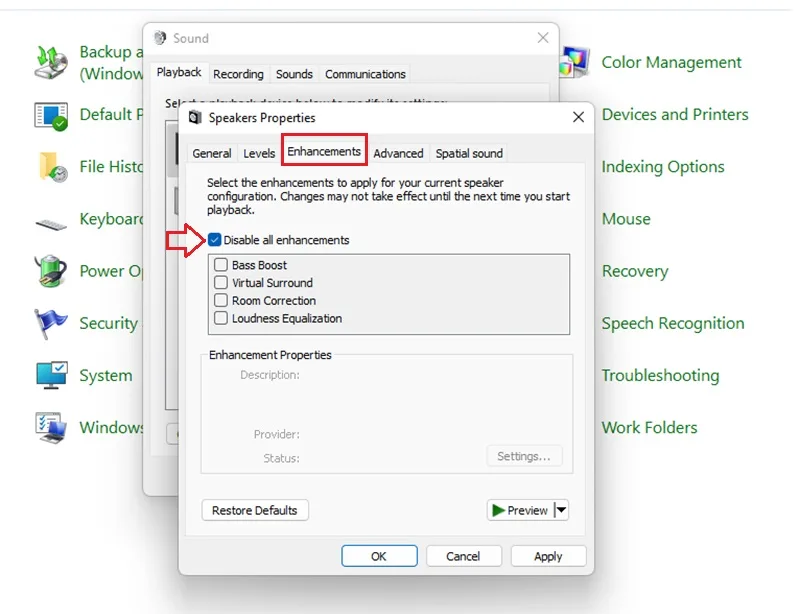Select the Enhancements tab

click(x=324, y=151)
